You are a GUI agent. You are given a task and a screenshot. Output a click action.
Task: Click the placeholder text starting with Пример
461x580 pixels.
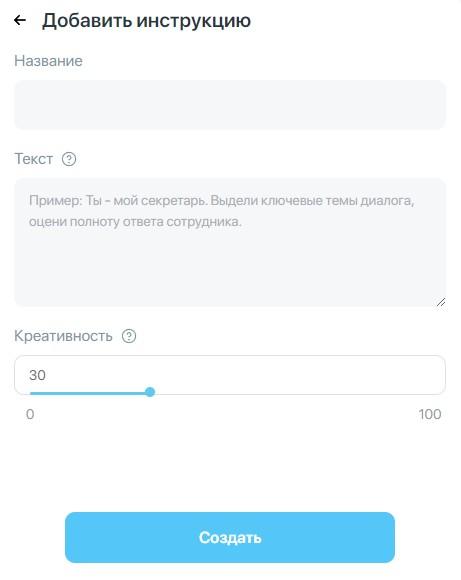pyautogui.click(x=221, y=211)
